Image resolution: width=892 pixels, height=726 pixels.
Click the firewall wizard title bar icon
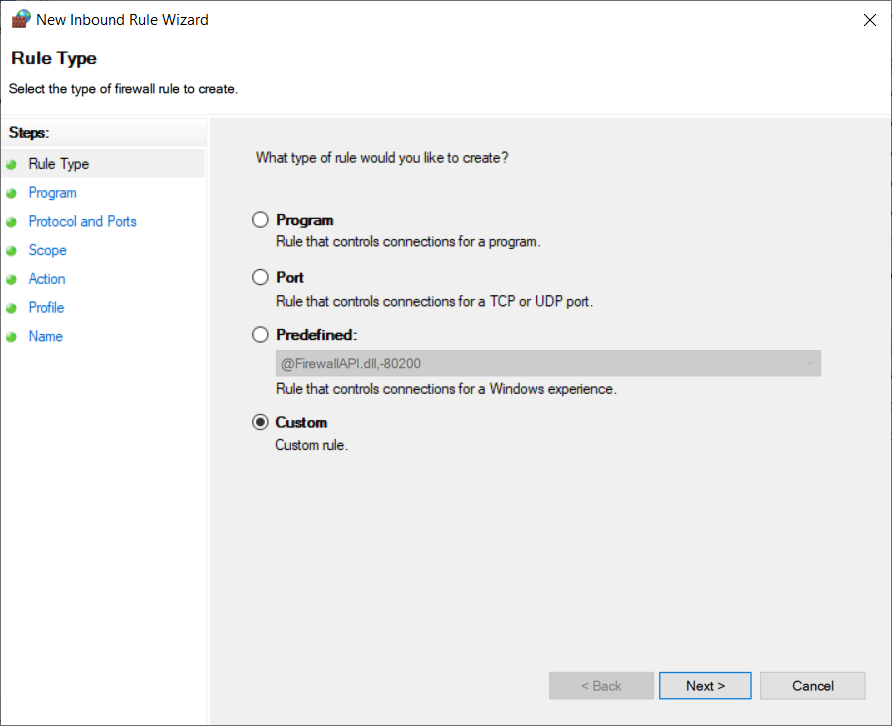point(20,19)
